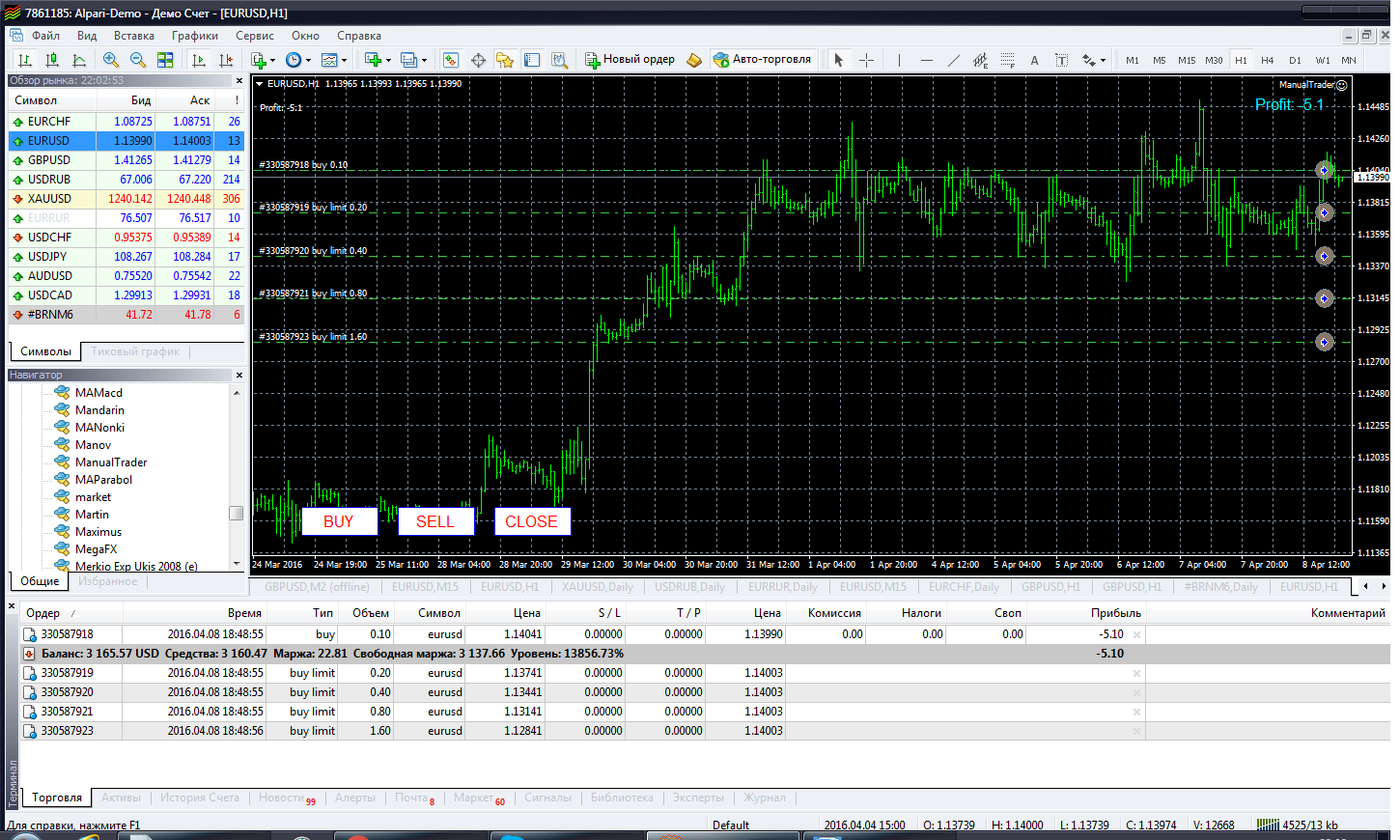Draw a trendline with the toolbar tool
This screenshot has height=840, width=1400.
[953, 60]
